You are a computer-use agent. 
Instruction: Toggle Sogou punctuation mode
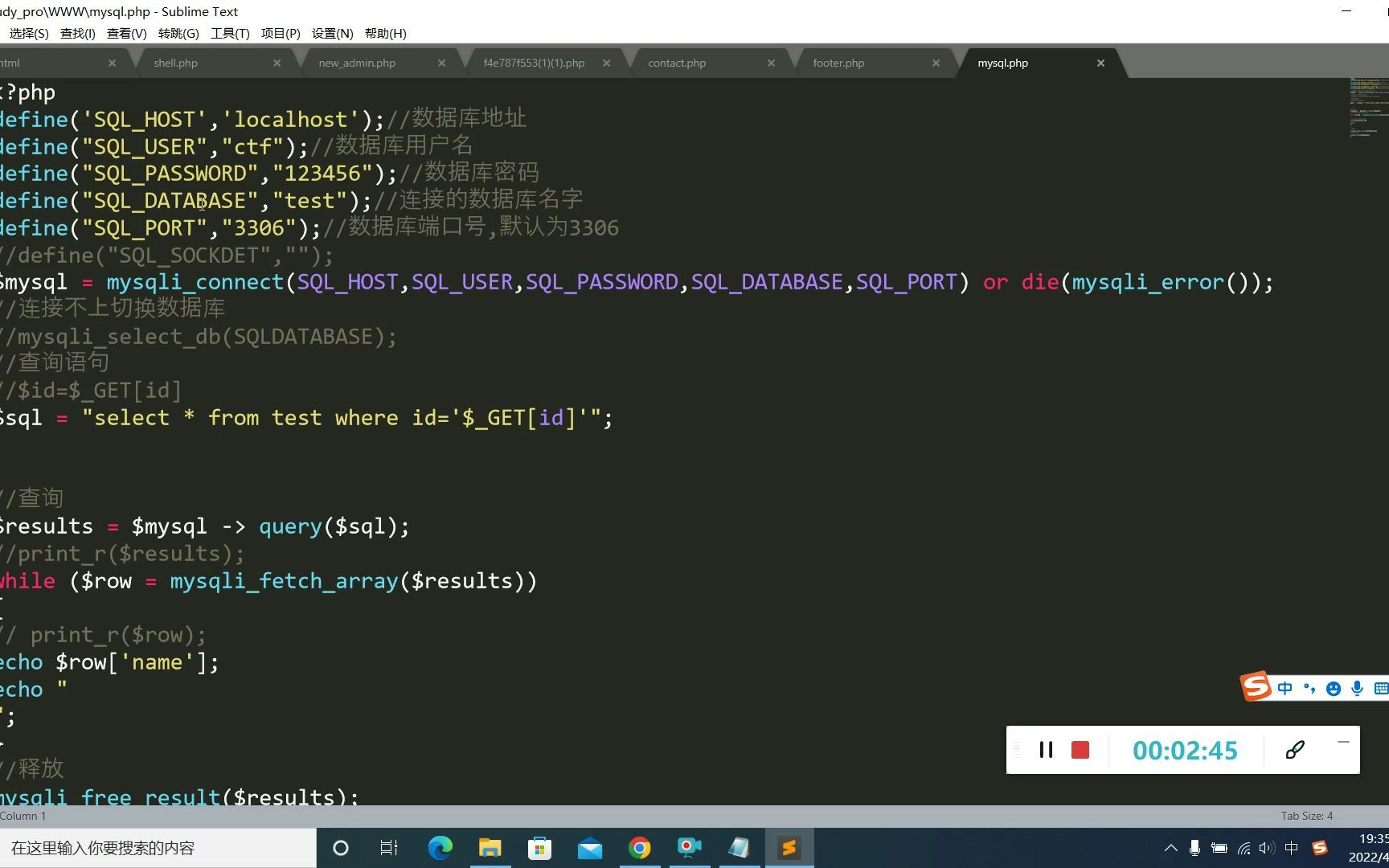click(x=1309, y=689)
